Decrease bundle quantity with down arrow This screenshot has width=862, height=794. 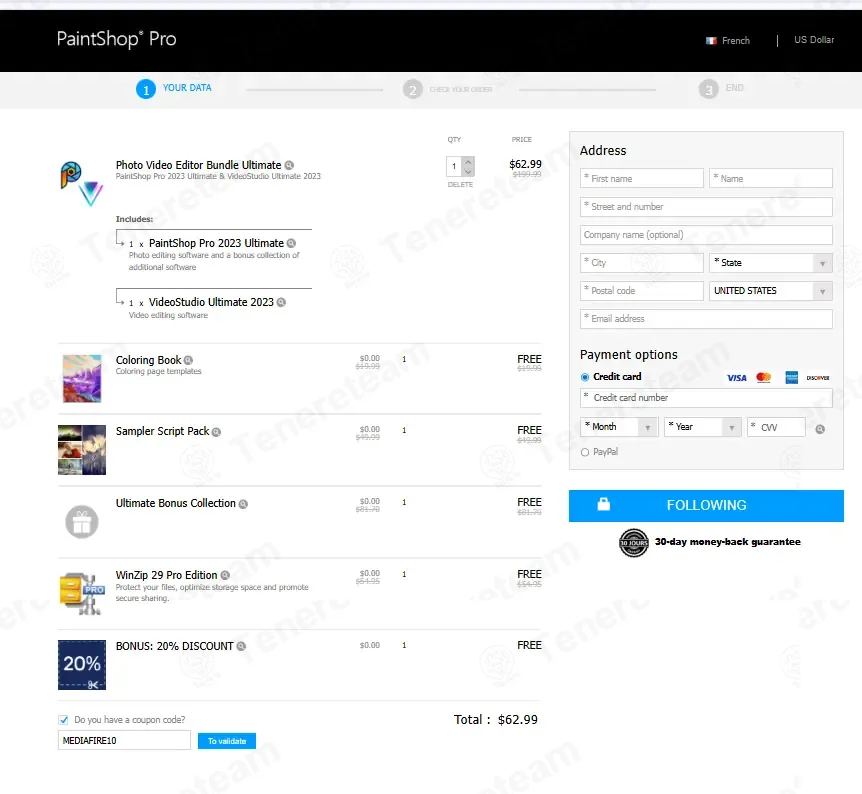(x=468, y=172)
